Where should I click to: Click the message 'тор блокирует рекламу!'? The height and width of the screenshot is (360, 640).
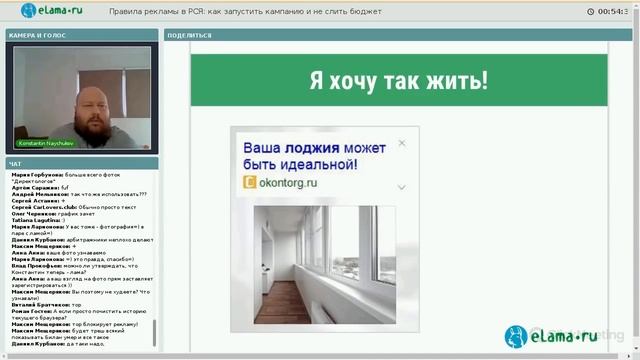[x=75, y=324]
